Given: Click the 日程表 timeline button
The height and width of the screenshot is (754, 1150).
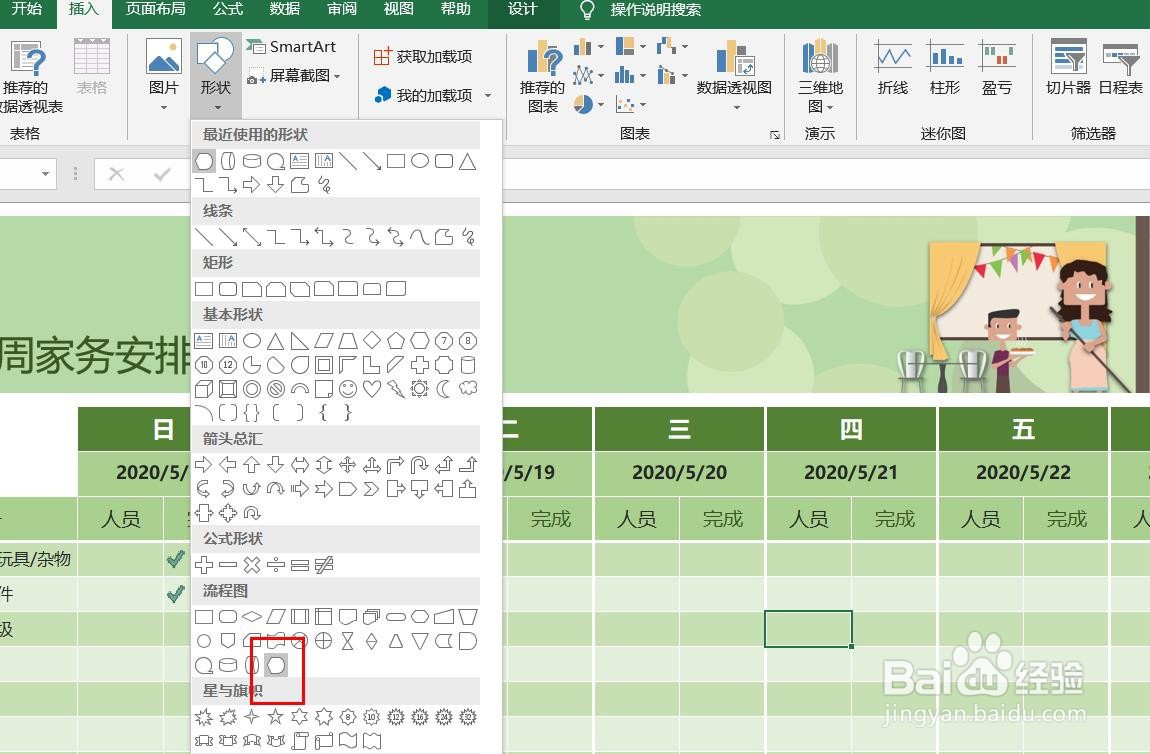Looking at the screenshot, I should pos(1120,68).
